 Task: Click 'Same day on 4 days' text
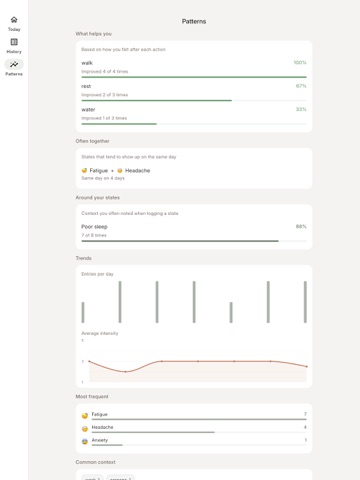tap(103, 178)
